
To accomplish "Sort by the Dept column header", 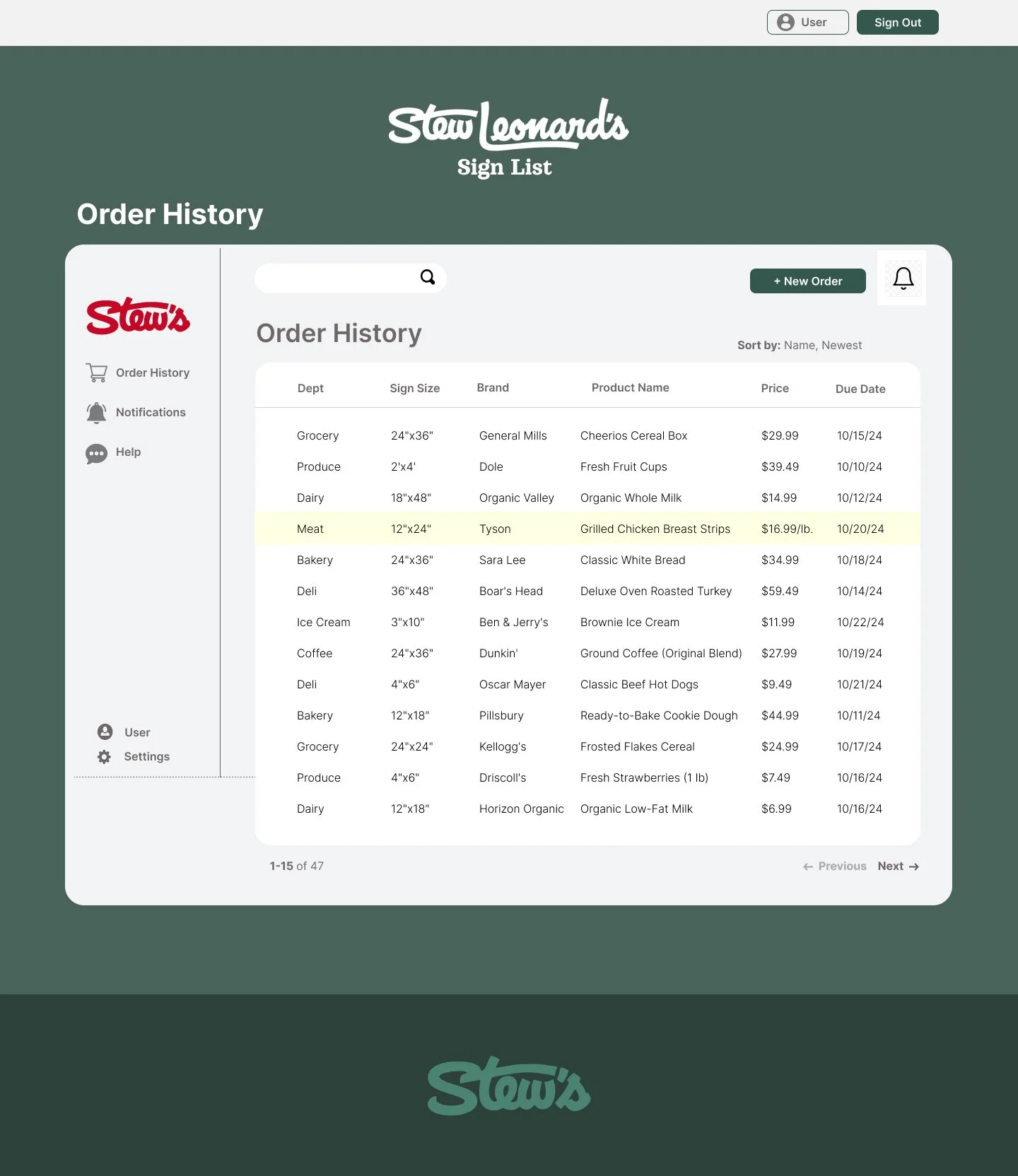I will click(310, 389).
